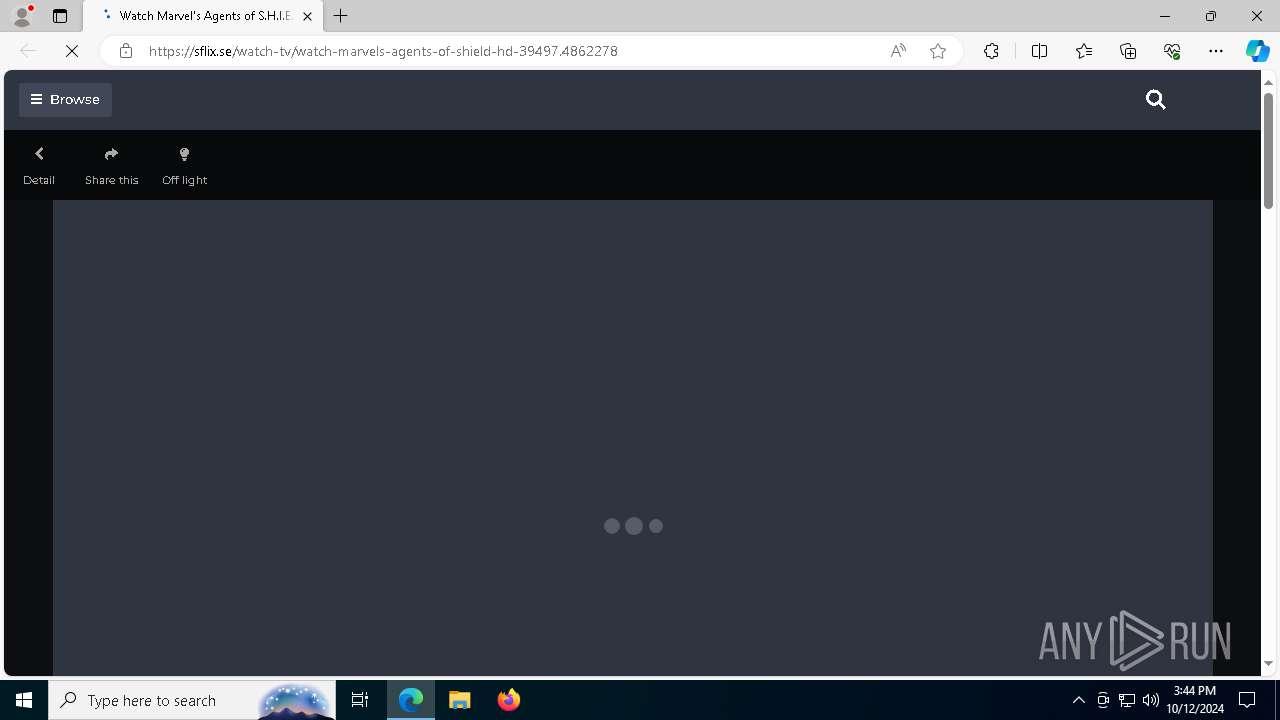The image size is (1280, 720).
Task: Click Microsoft Edge taskbar icon
Action: [x=411, y=700]
